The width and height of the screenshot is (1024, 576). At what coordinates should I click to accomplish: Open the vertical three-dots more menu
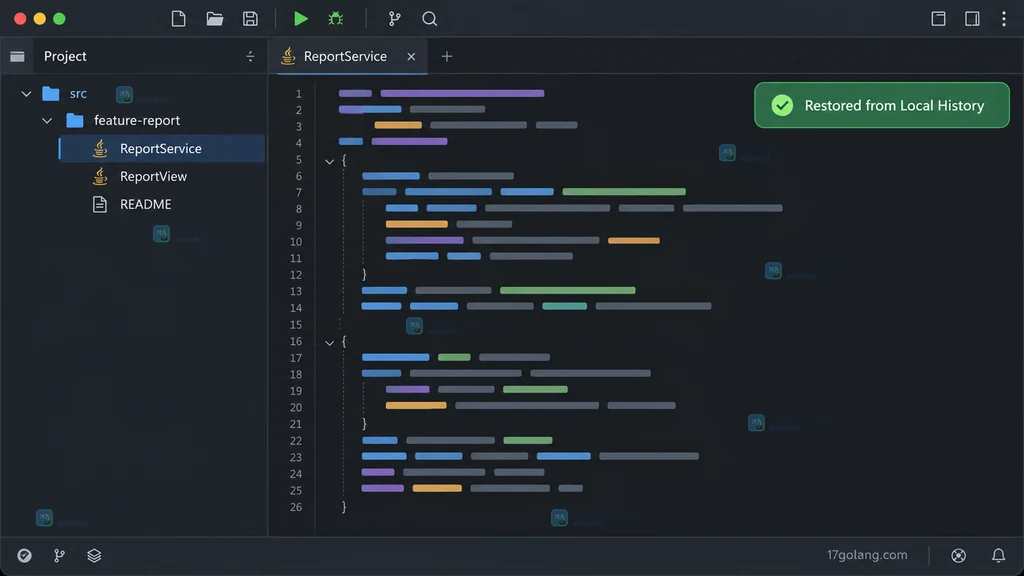[x=1004, y=19]
